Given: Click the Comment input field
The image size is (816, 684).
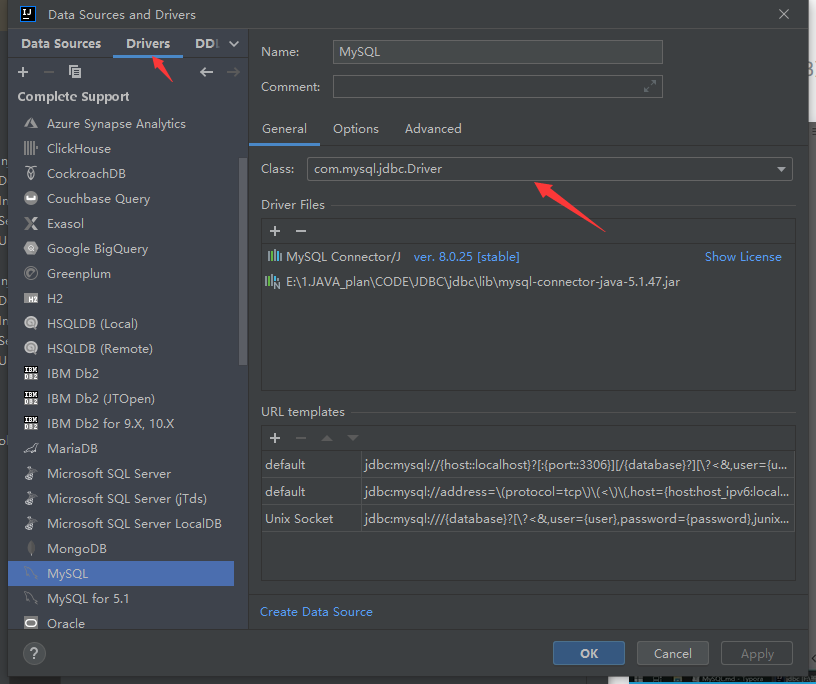Looking at the screenshot, I should click(x=498, y=86).
